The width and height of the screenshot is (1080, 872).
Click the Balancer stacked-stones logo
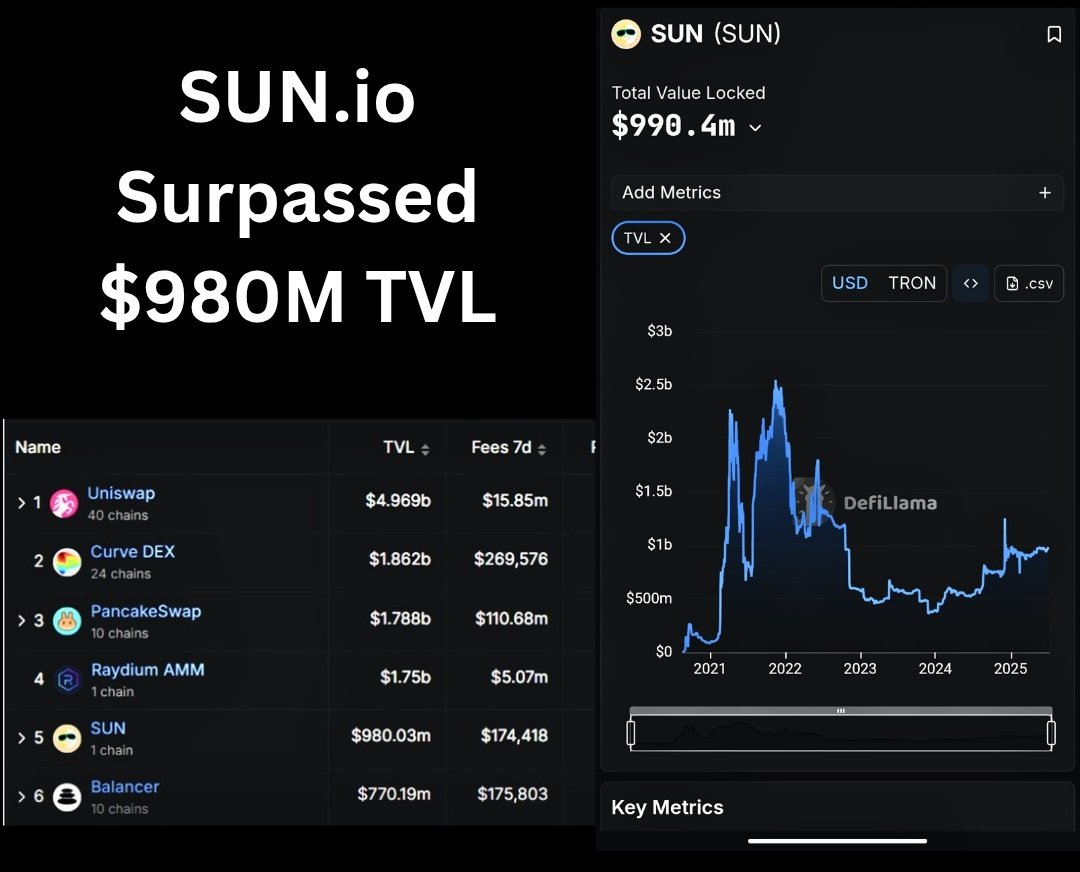[67, 797]
